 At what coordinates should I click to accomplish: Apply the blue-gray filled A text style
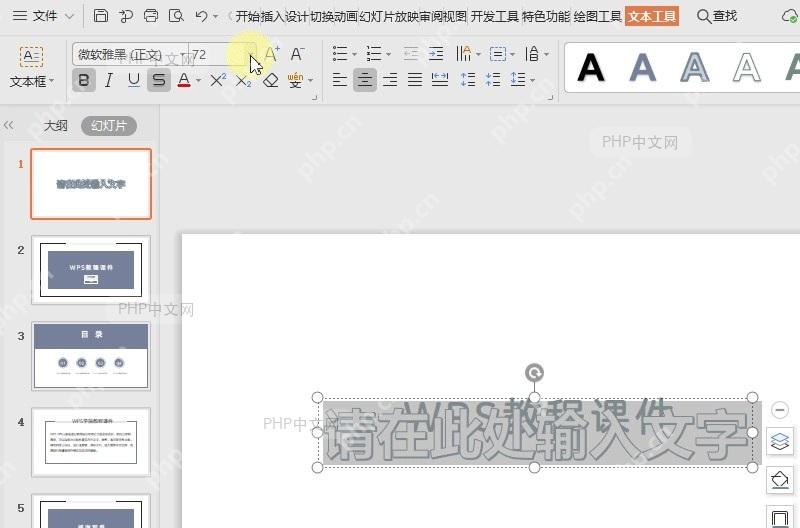click(x=642, y=67)
